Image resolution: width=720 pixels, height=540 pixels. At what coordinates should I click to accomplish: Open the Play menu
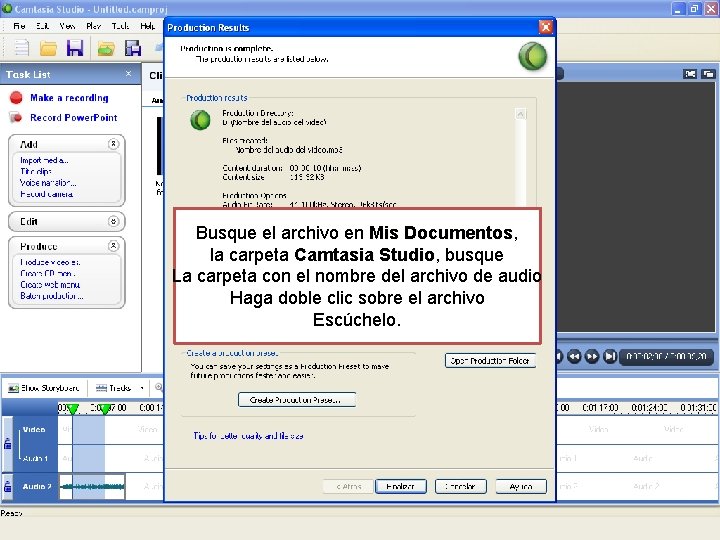pyautogui.click(x=93, y=26)
